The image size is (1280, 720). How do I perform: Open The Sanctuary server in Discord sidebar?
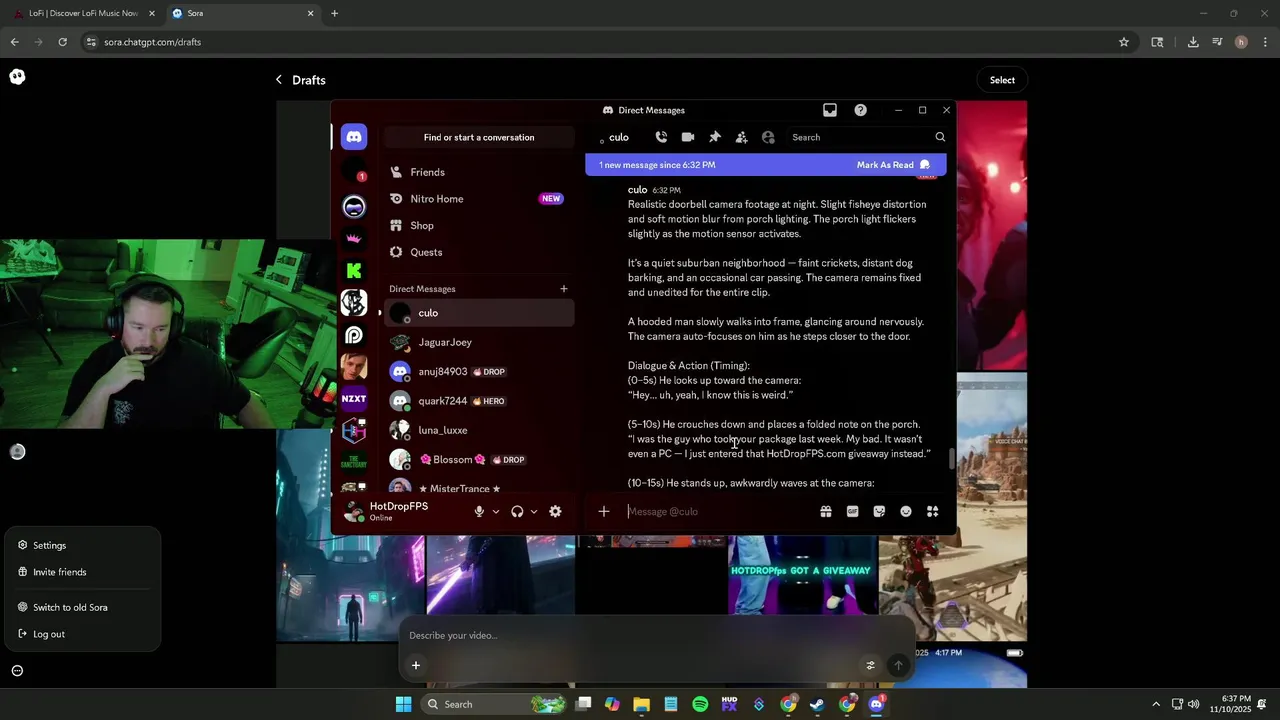click(354, 462)
